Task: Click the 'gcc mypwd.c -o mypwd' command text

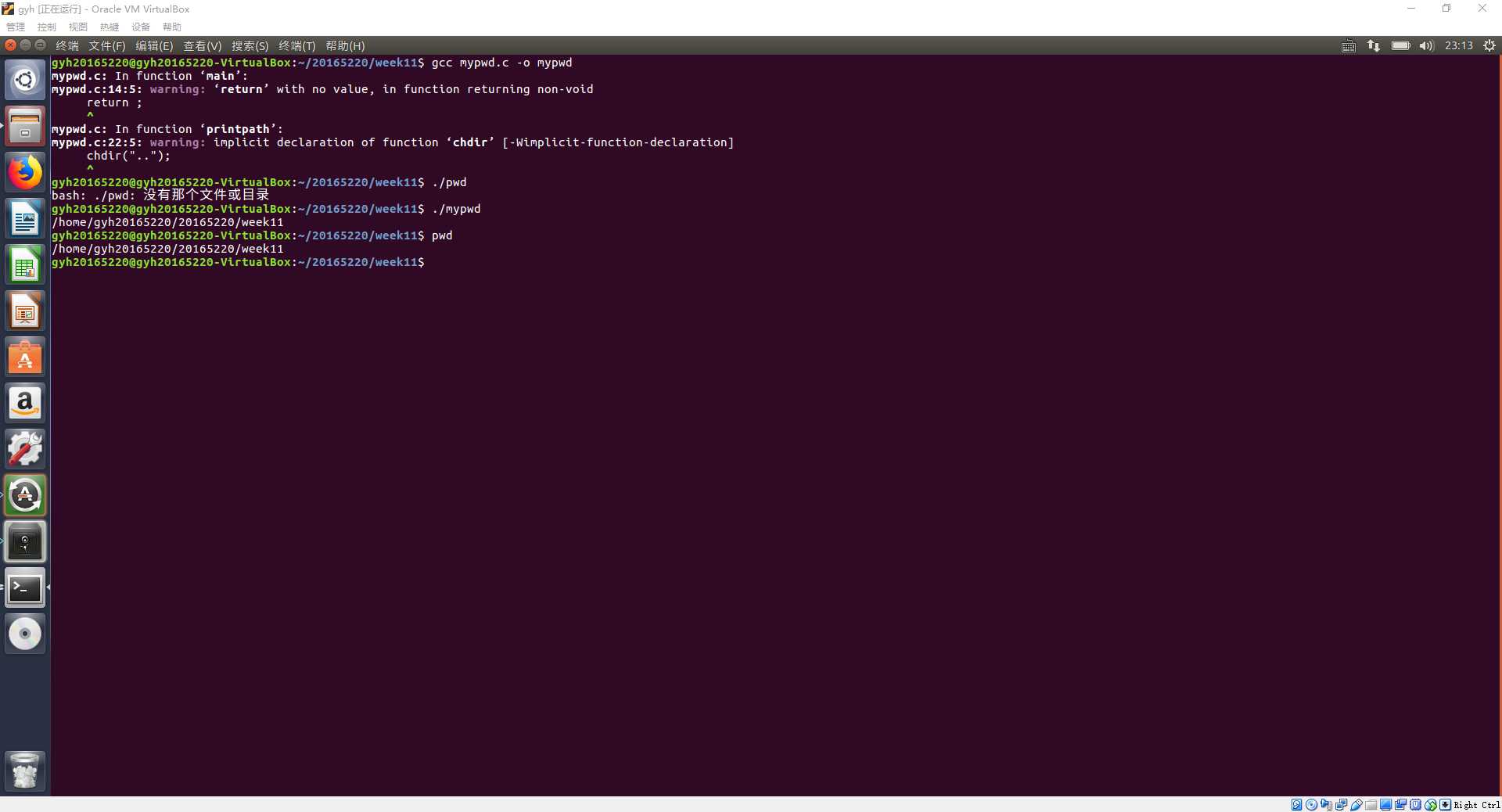Action: point(501,63)
